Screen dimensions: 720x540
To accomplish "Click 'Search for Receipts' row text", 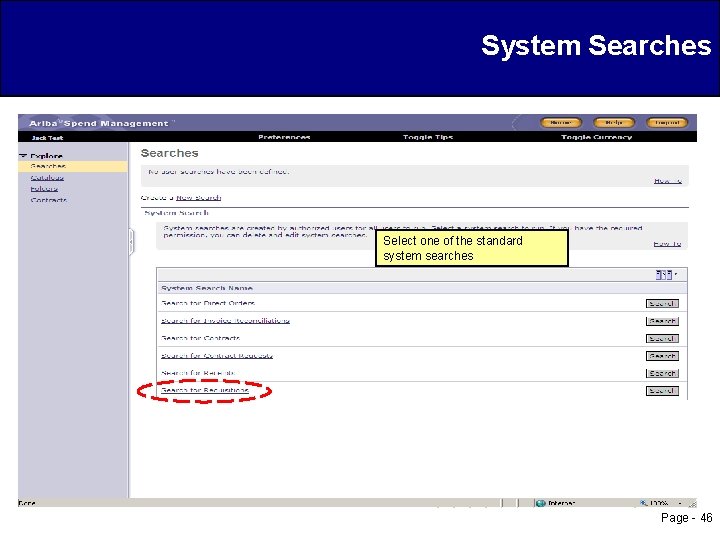I will [198, 373].
